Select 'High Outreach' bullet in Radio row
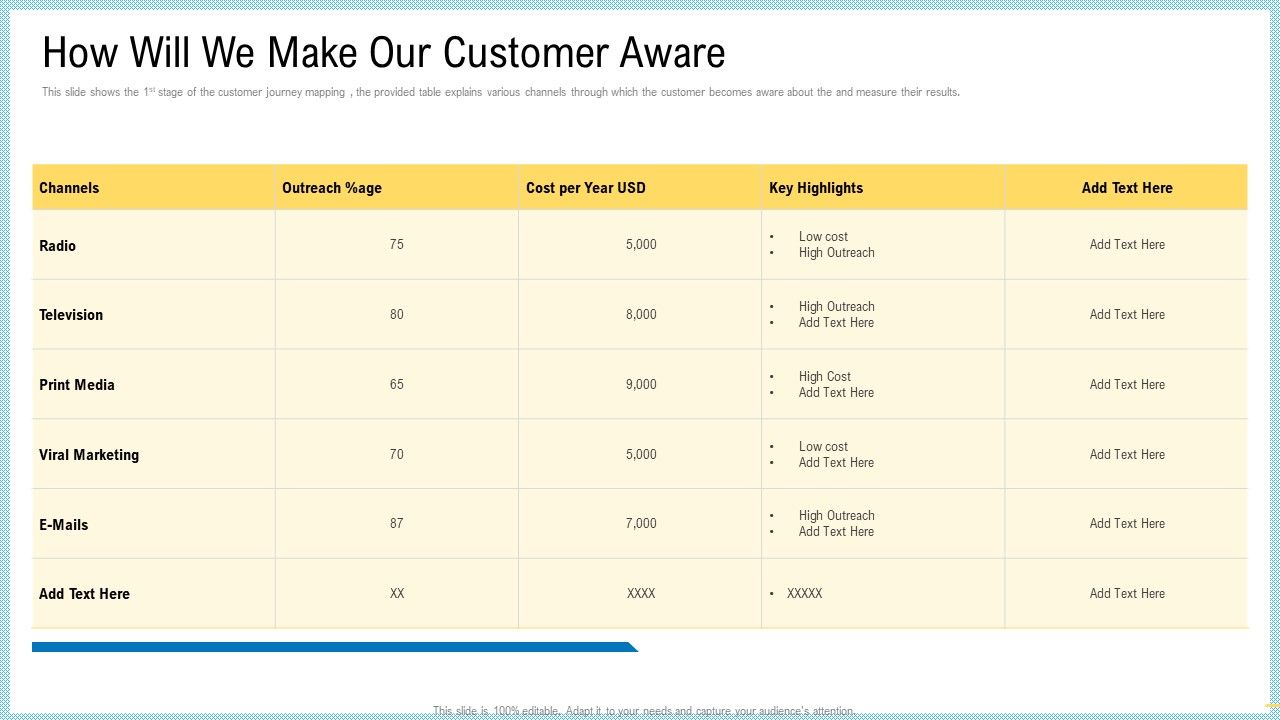This screenshot has width=1280, height=720. (x=836, y=253)
